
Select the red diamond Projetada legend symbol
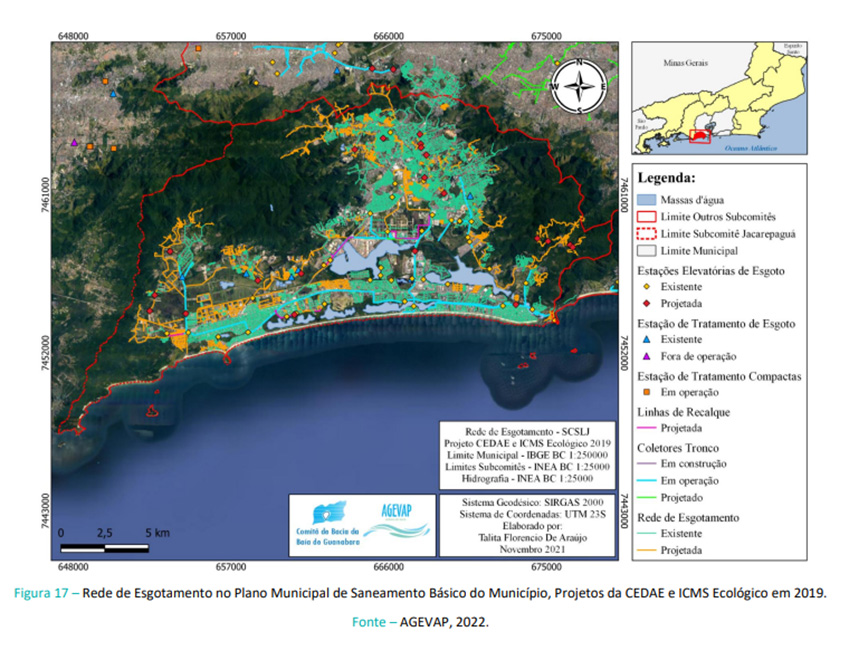(647, 304)
